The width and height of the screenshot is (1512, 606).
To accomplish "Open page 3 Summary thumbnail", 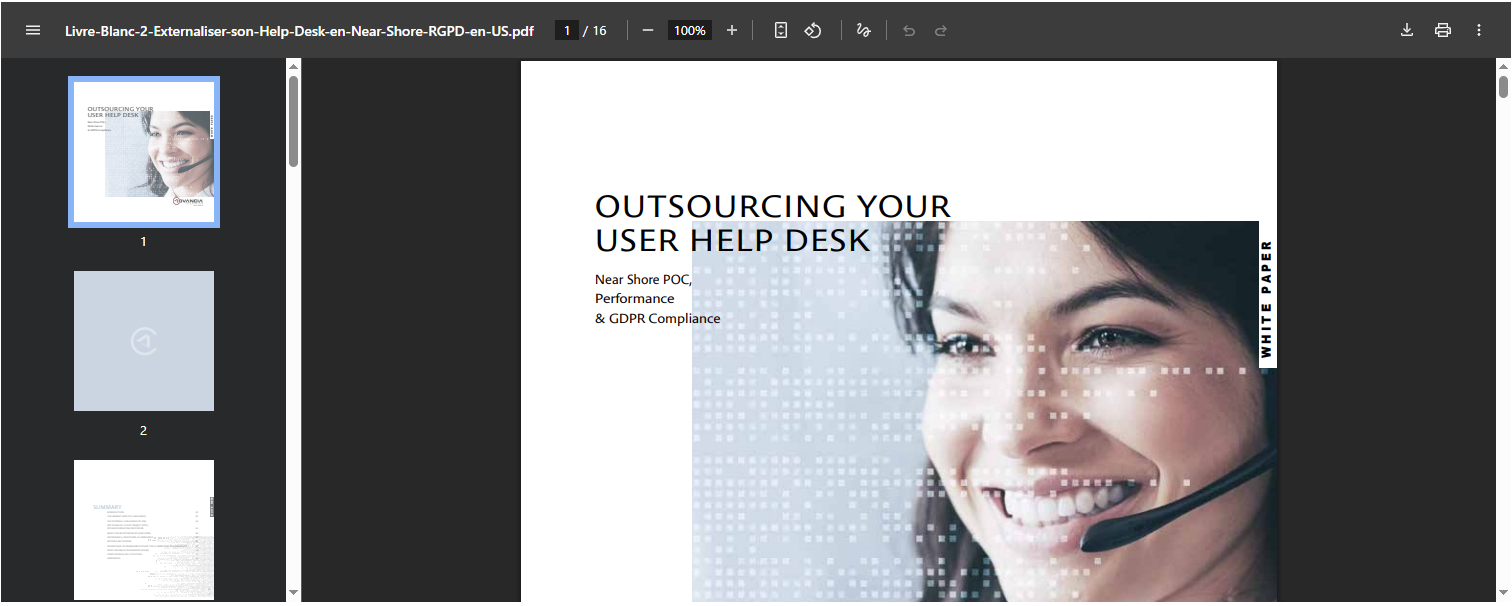I will pos(144,530).
